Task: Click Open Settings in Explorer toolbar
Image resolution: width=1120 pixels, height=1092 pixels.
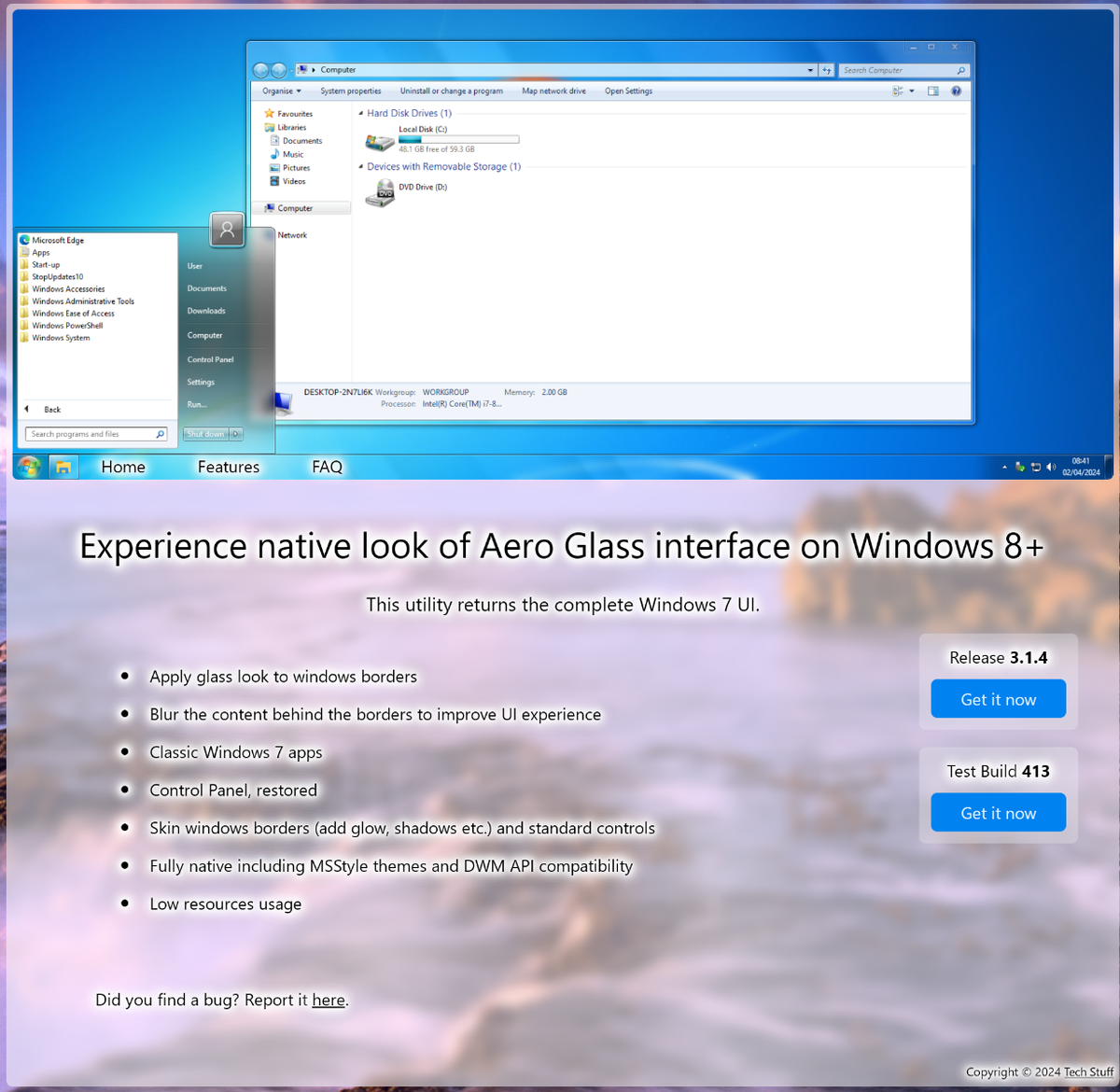Action: click(629, 91)
